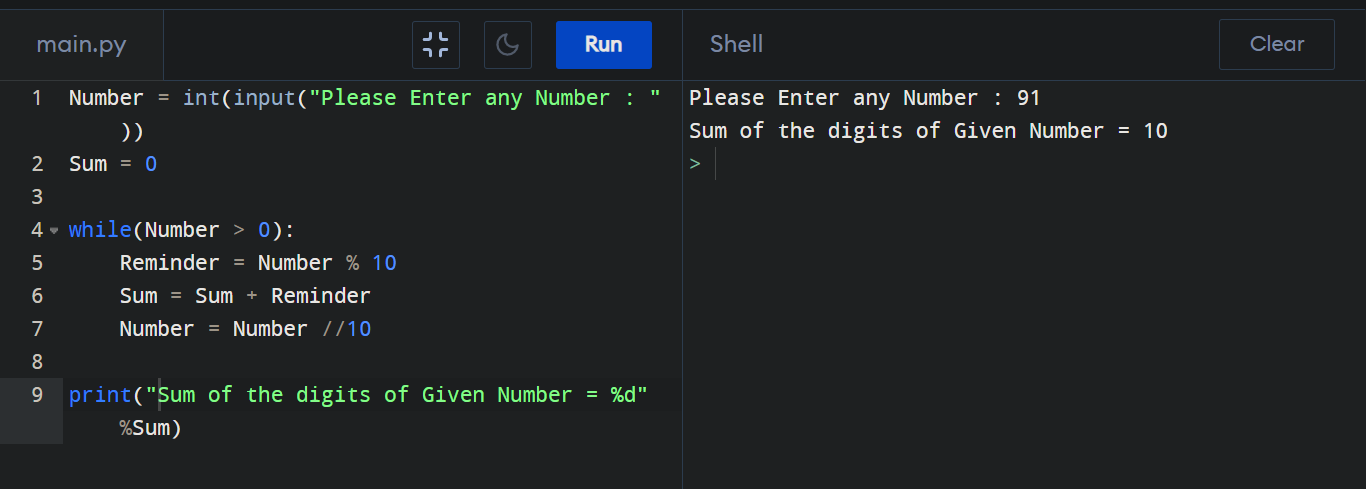The width and height of the screenshot is (1366, 489).
Task: Switch to the Shell panel tab
Action: click(x=736, y=44)
